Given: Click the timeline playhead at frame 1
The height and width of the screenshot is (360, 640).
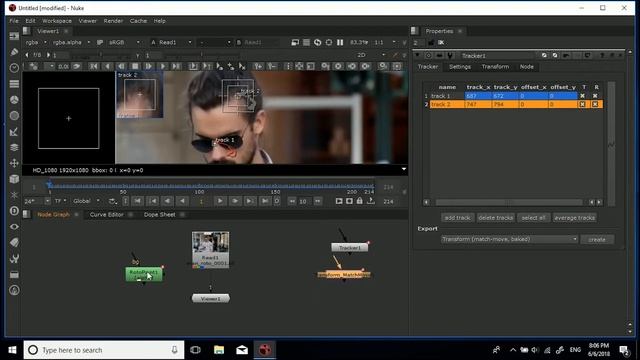Looking at the screenshot, I should (x=49, y=186).
